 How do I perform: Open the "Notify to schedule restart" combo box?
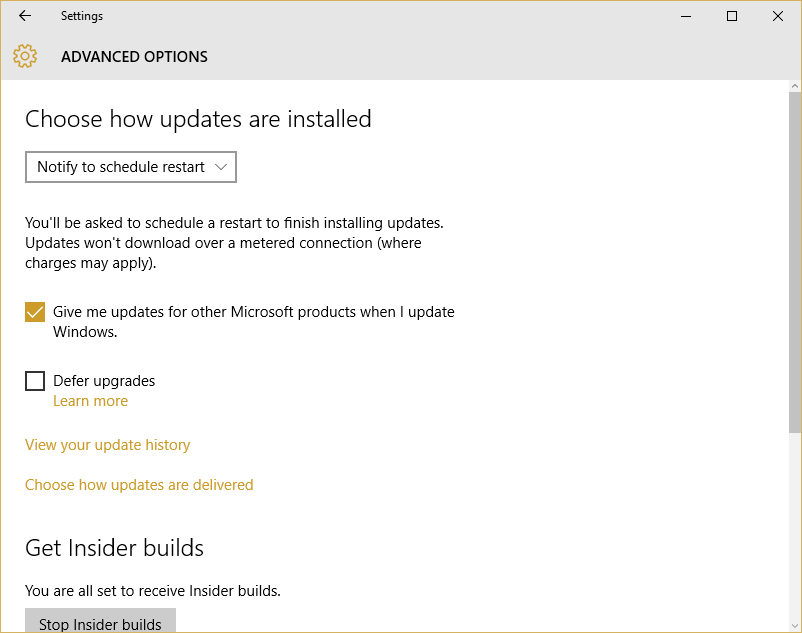[x=130, y=167]
